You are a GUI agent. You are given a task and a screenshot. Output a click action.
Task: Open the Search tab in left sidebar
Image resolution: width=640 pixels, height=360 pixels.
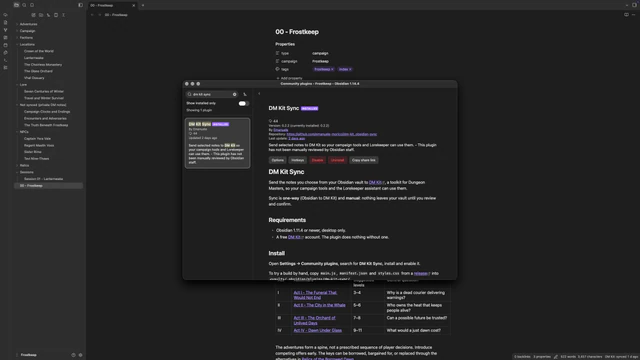pyautogui.click(x=24, y=5)
